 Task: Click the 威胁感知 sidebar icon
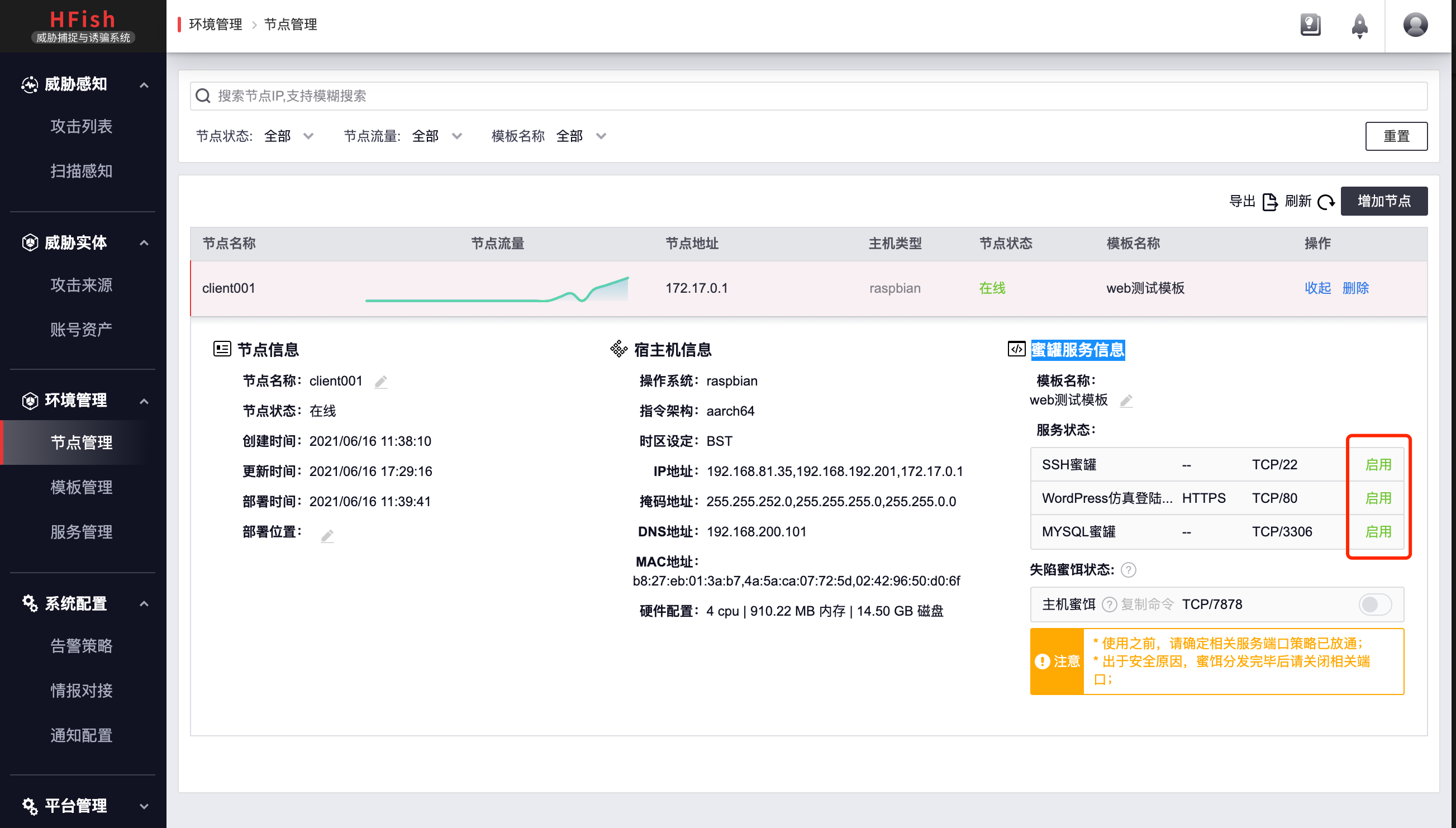click(30, 84)
